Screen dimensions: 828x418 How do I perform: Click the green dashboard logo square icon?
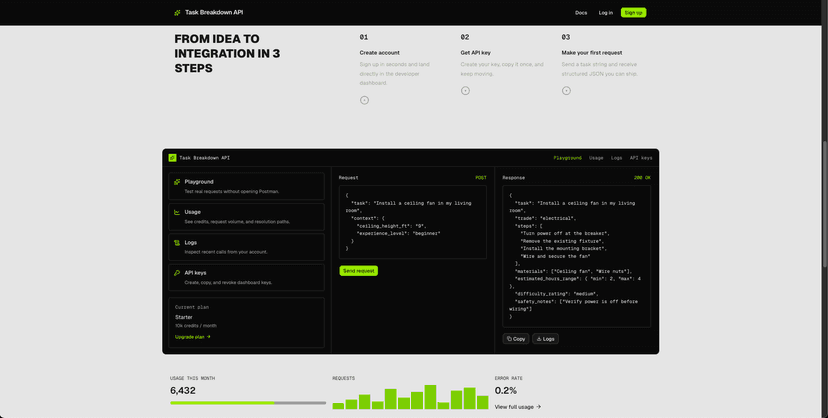point(172,158)
